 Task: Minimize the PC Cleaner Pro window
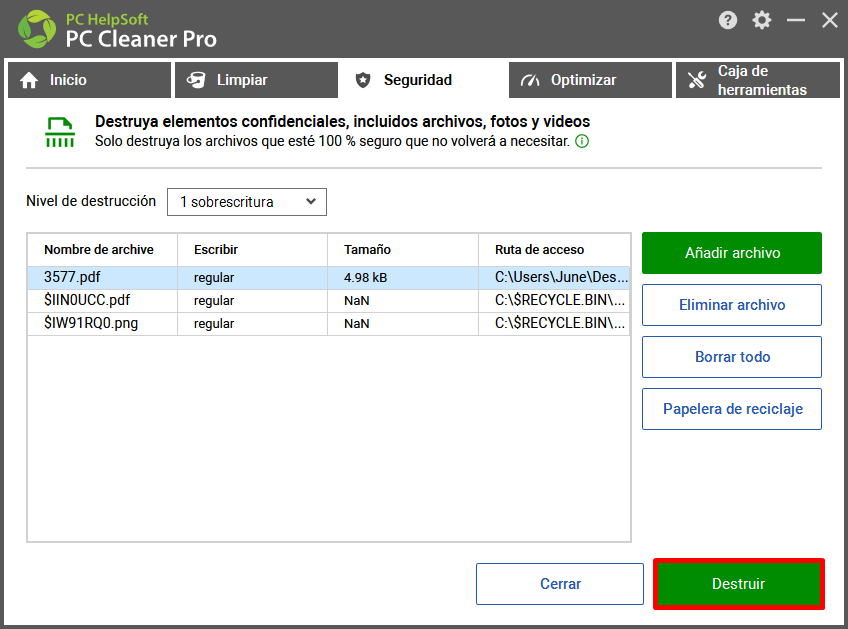point(796,21)
